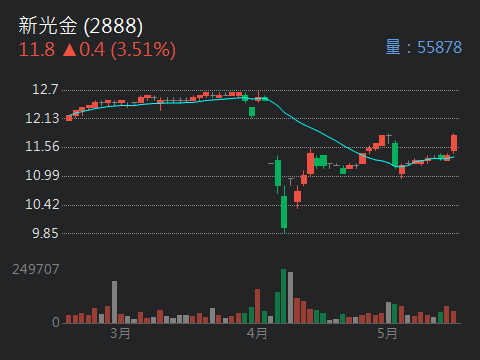Image resolution: width=480 pixels, height=360 pixels.
Task: Click the 3月 date axis label
Action: 120,333
